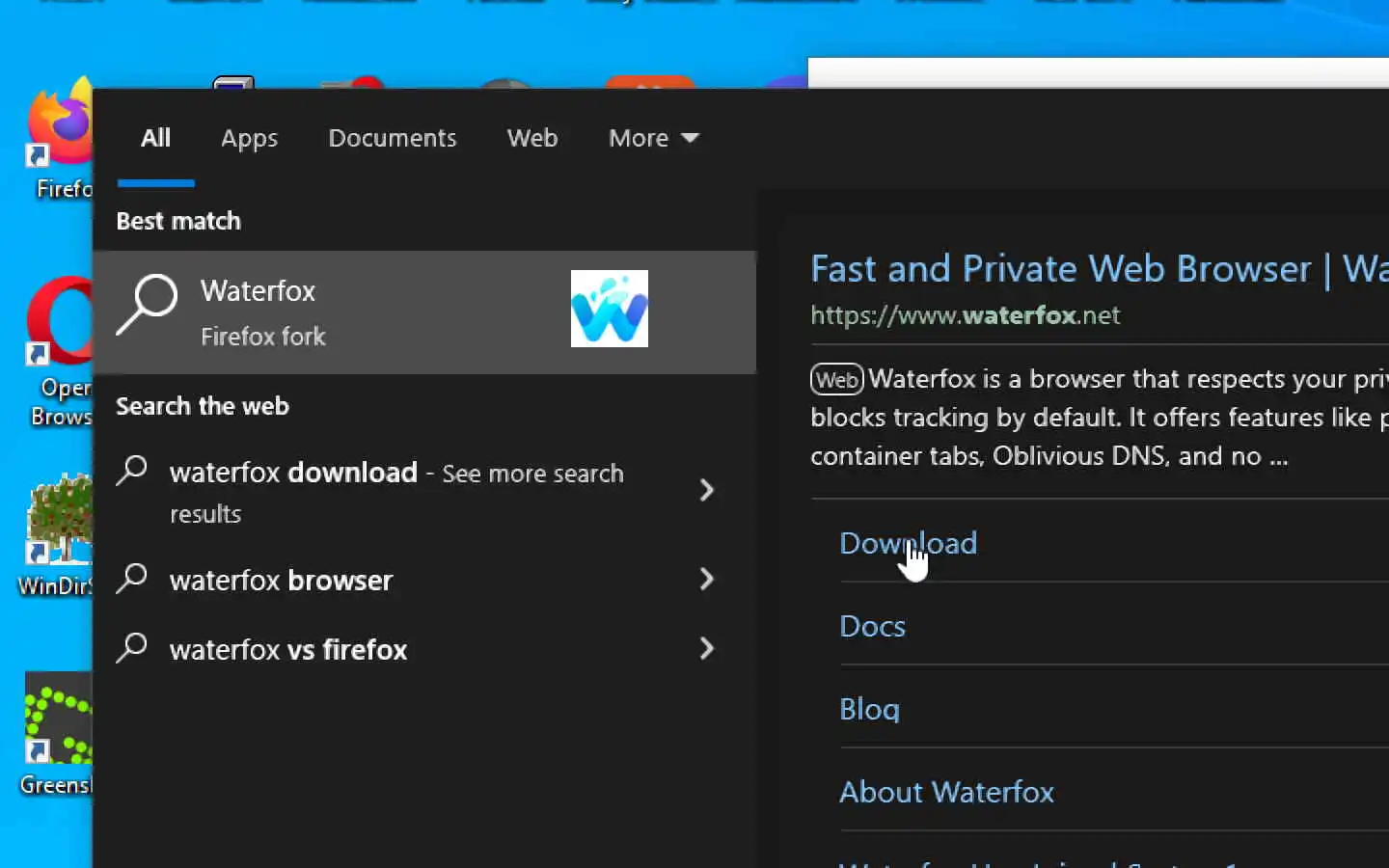
Task: Click search icon next to waterfox vs firefox
Action: pos(131,648)
